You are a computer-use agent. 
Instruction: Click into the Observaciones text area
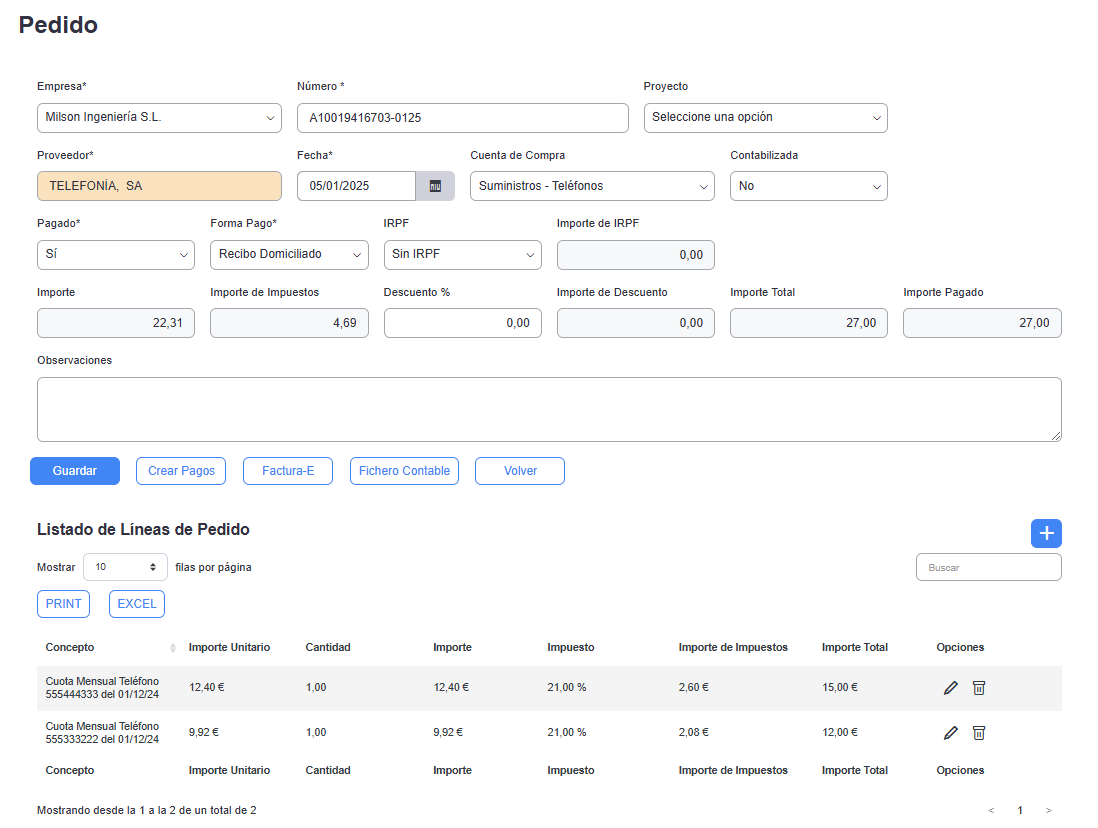(549, 409)
